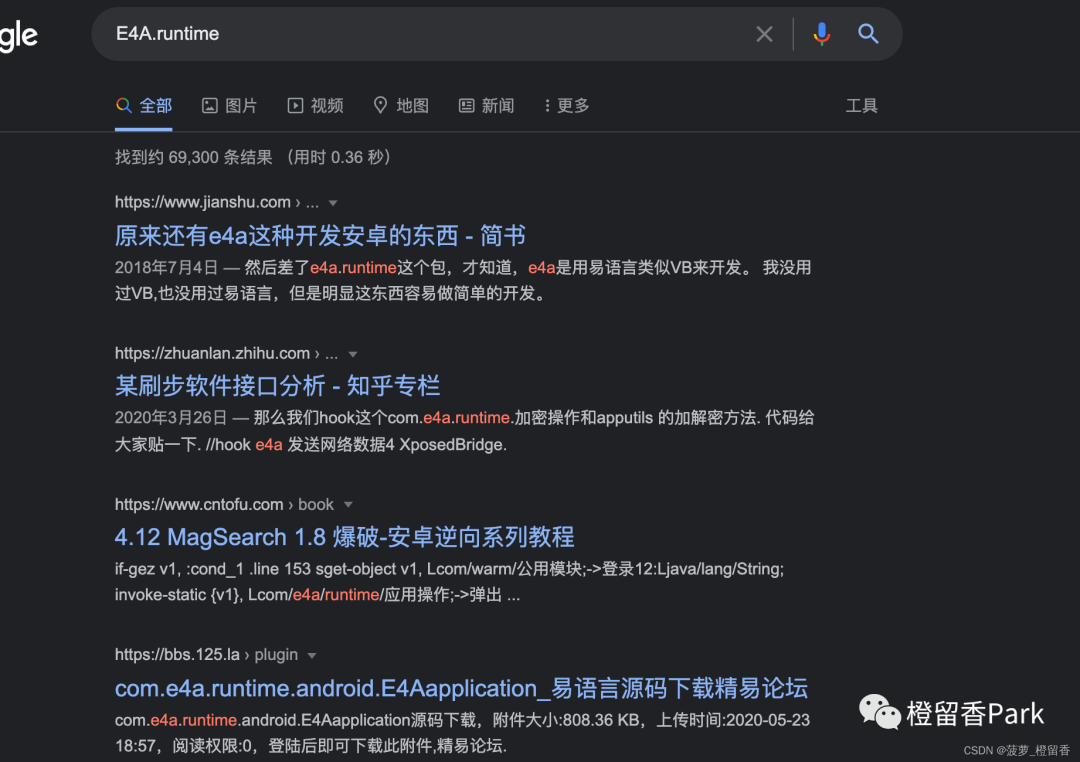Submit search using magnifier icon
1080x762 pixels.
868,33
